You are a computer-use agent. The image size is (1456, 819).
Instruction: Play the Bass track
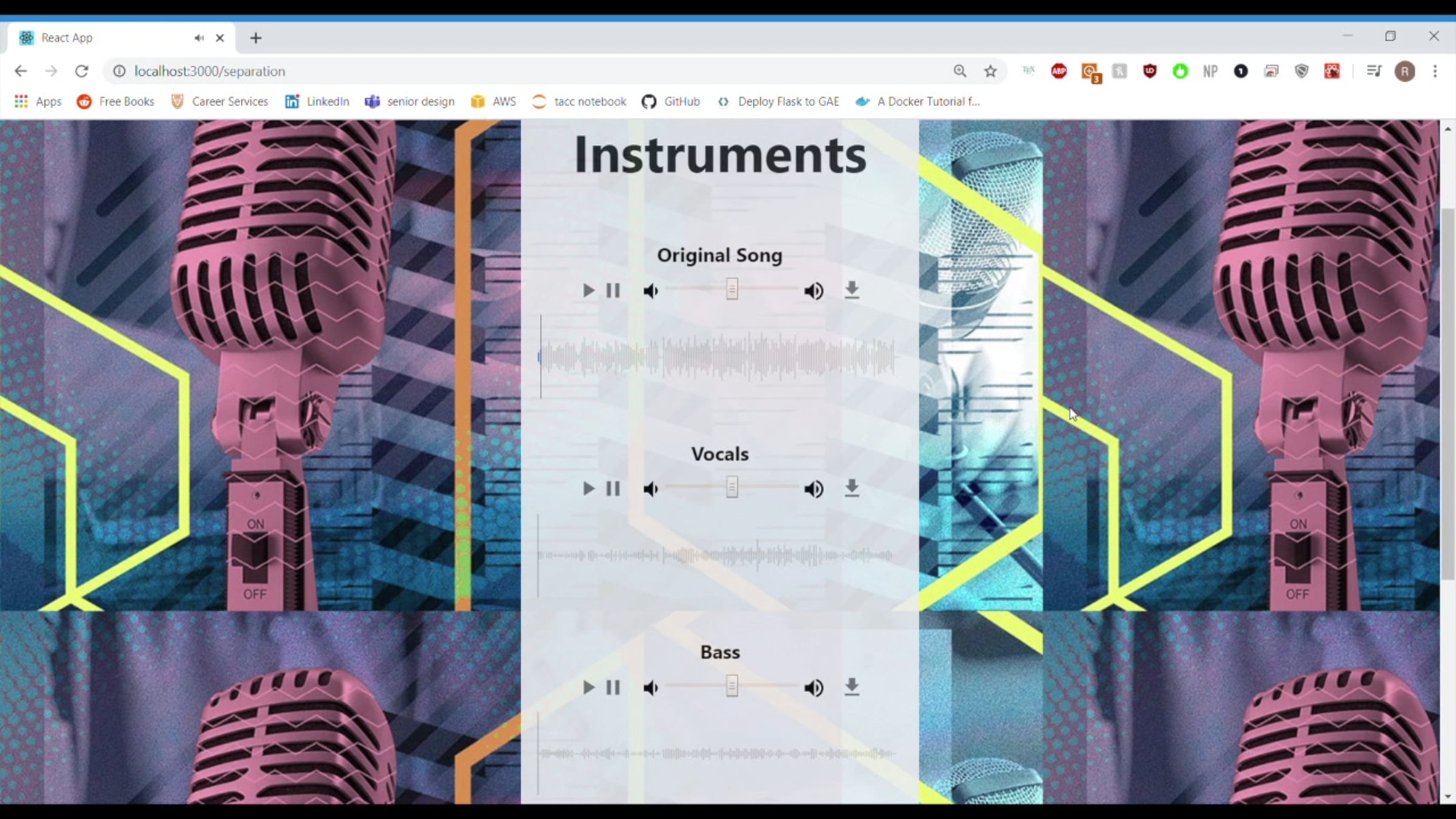[x=588, y=687]
